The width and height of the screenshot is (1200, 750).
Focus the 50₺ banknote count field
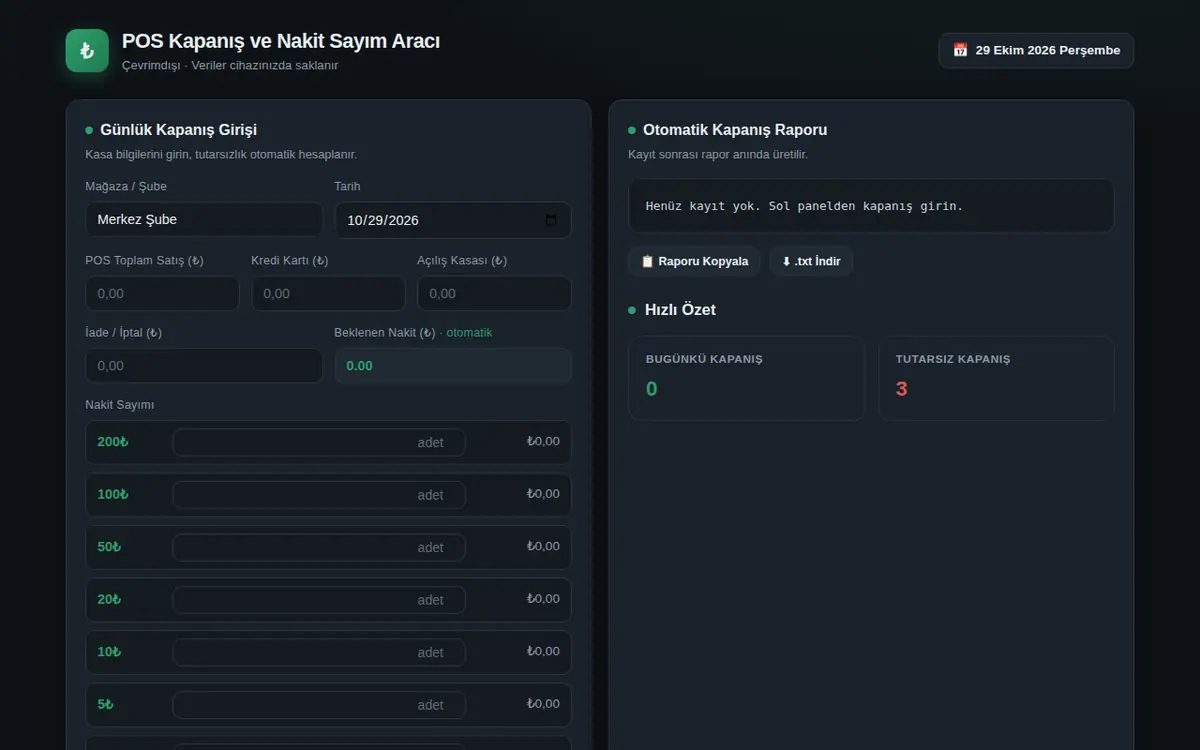click(319, 547)
